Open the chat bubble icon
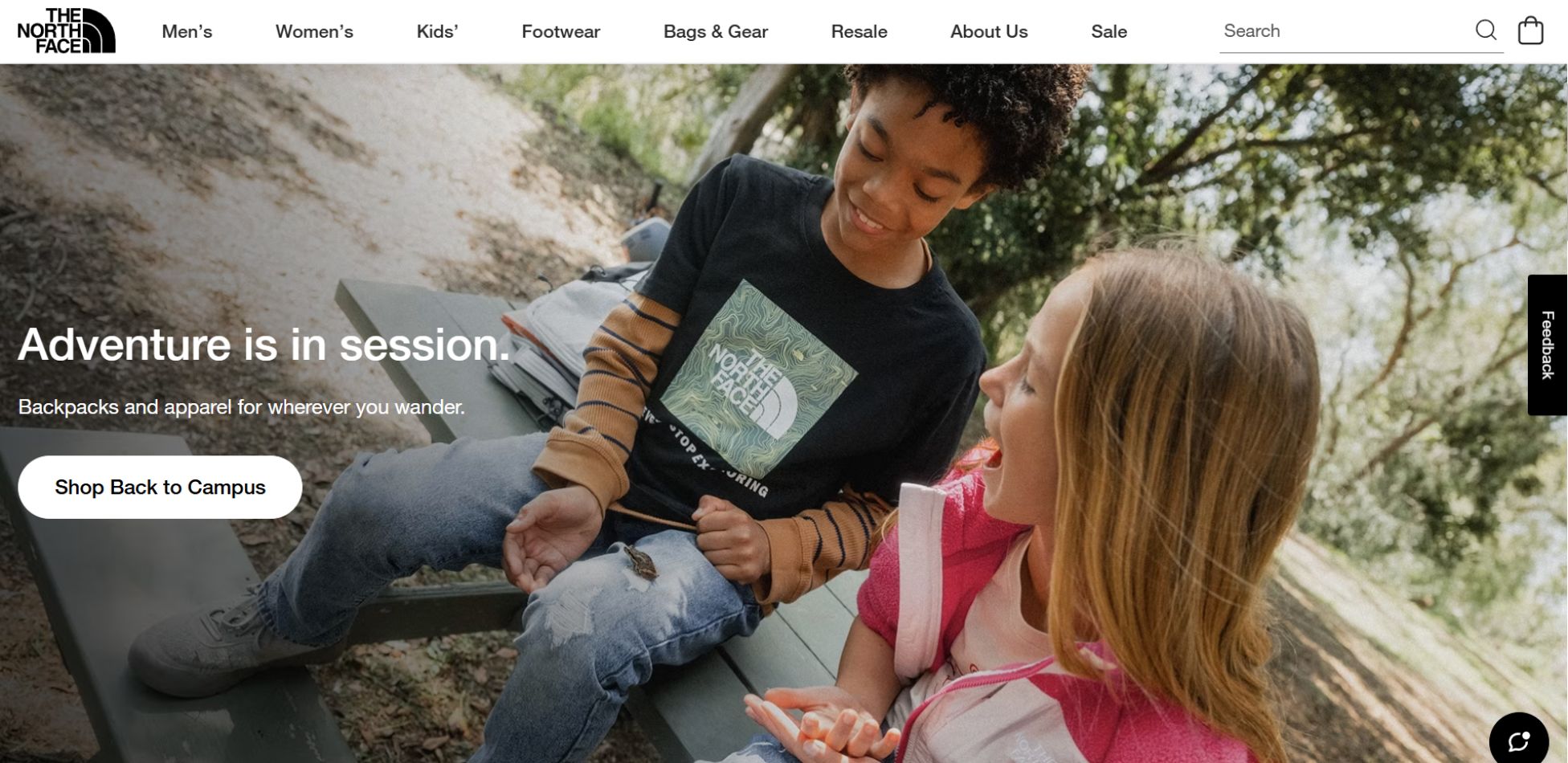The height and width of the screenshot is (763, 1568). [1518, 741]
